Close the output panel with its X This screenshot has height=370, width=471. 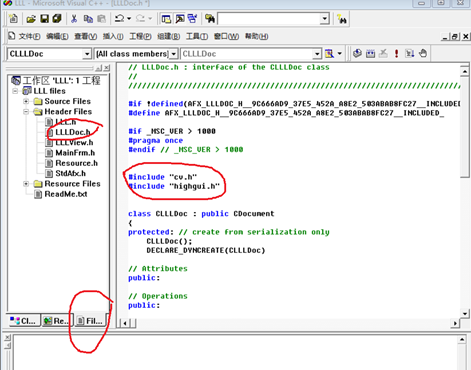tap(8, 337)
